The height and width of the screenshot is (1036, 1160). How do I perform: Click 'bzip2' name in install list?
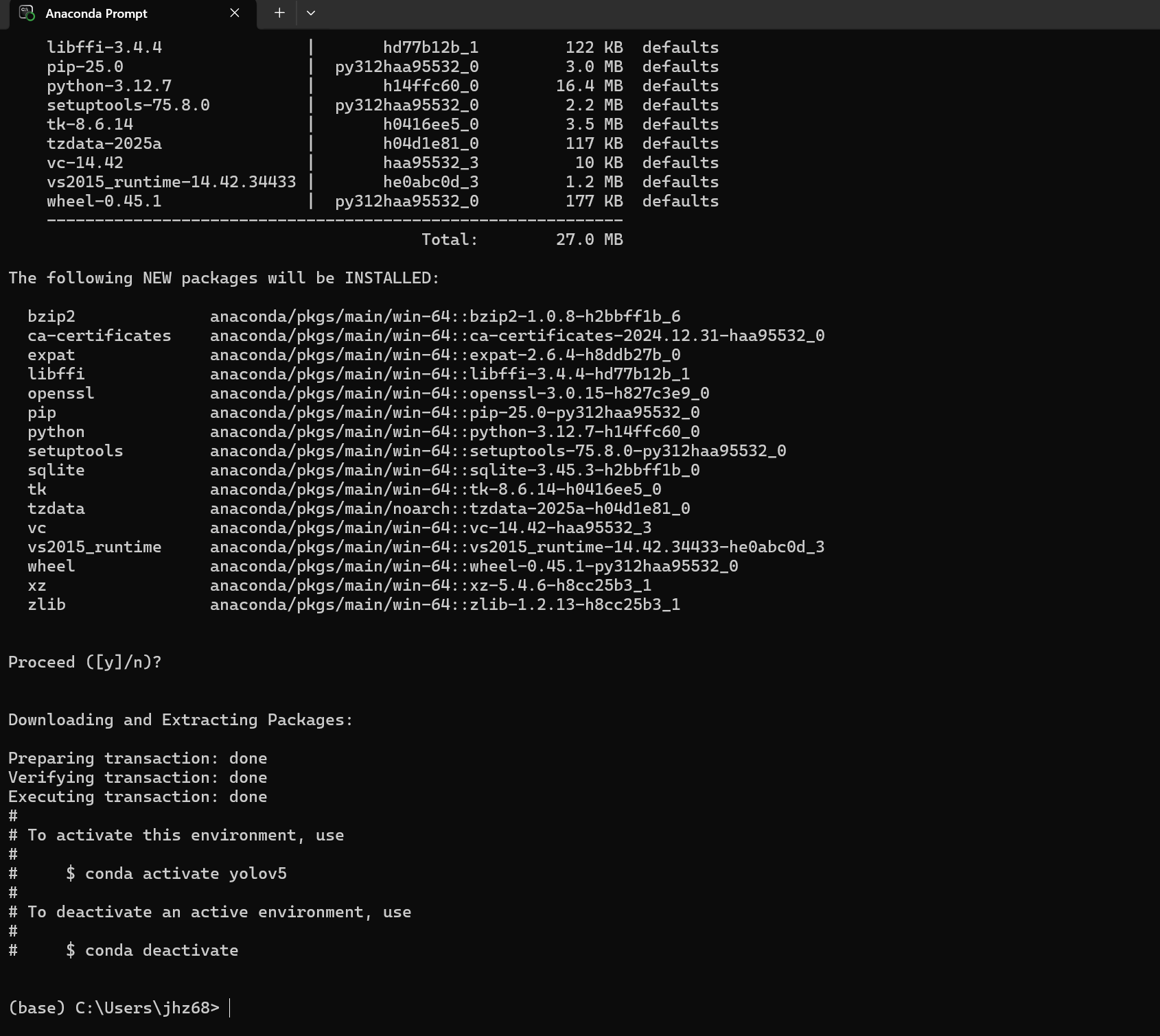coord(51,316)
